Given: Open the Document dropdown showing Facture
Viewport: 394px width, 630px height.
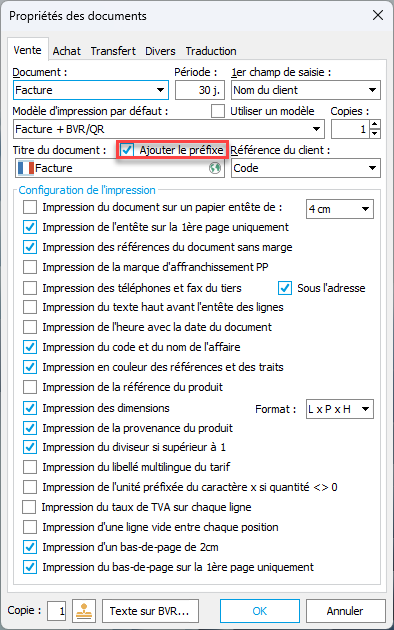Looking at the screenshot, I should click(91, 90).
